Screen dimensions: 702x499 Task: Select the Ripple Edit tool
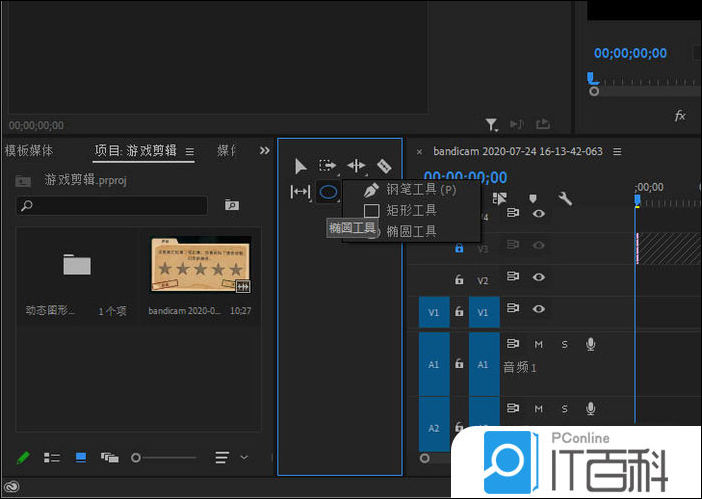(x=356, y=166)
